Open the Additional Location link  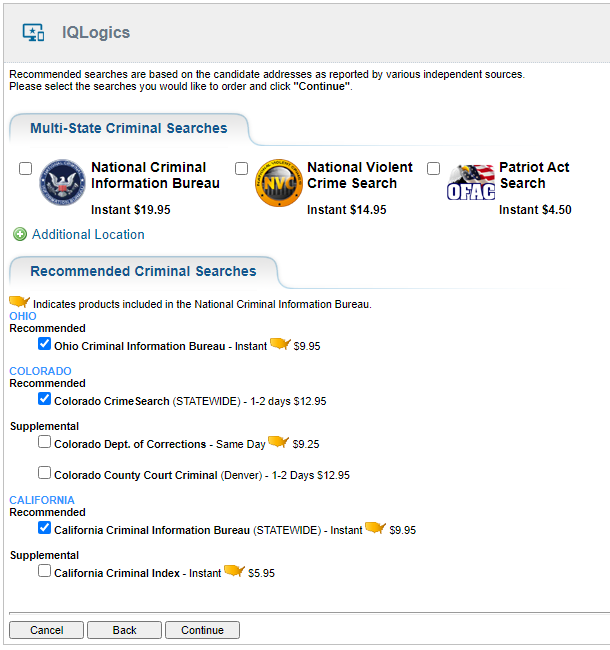coord(88,235)
